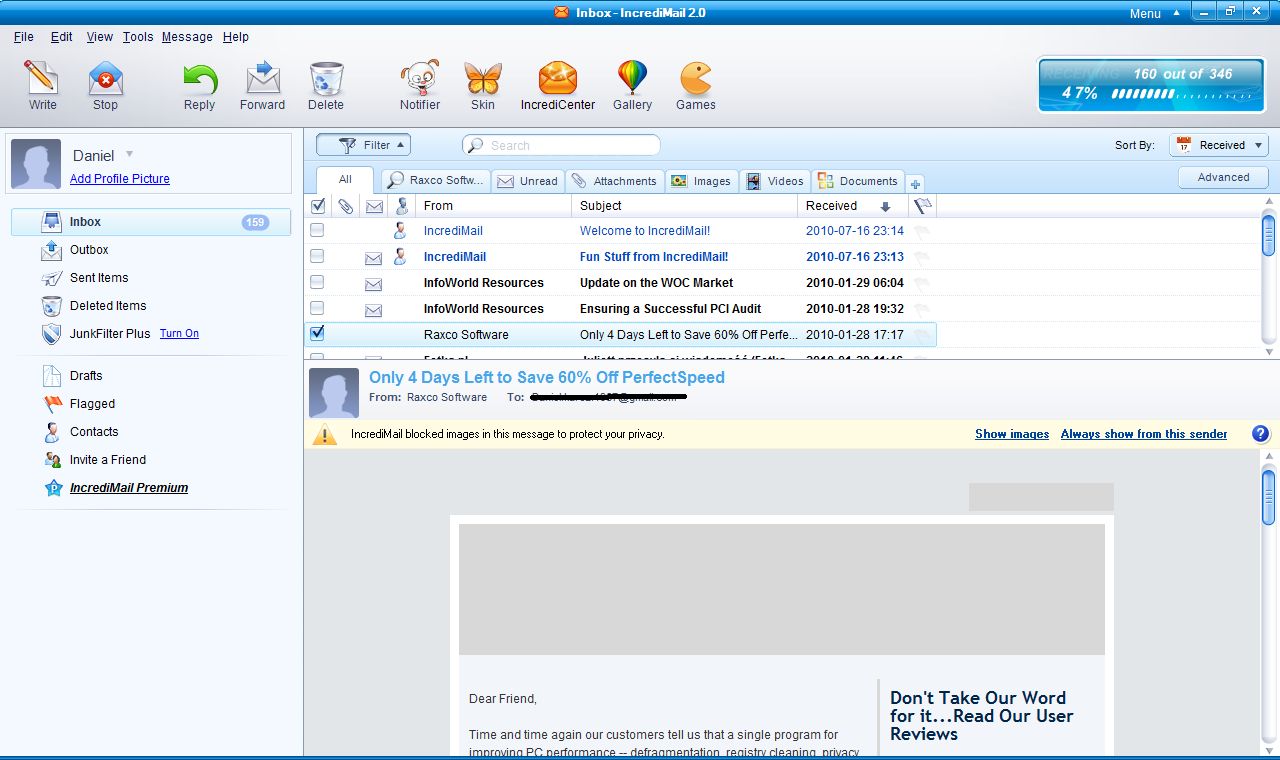This screenshot has height=760, width=1280.
Task: Check the Fun Stuff from IncrediMail box
Action: point(317,256)
